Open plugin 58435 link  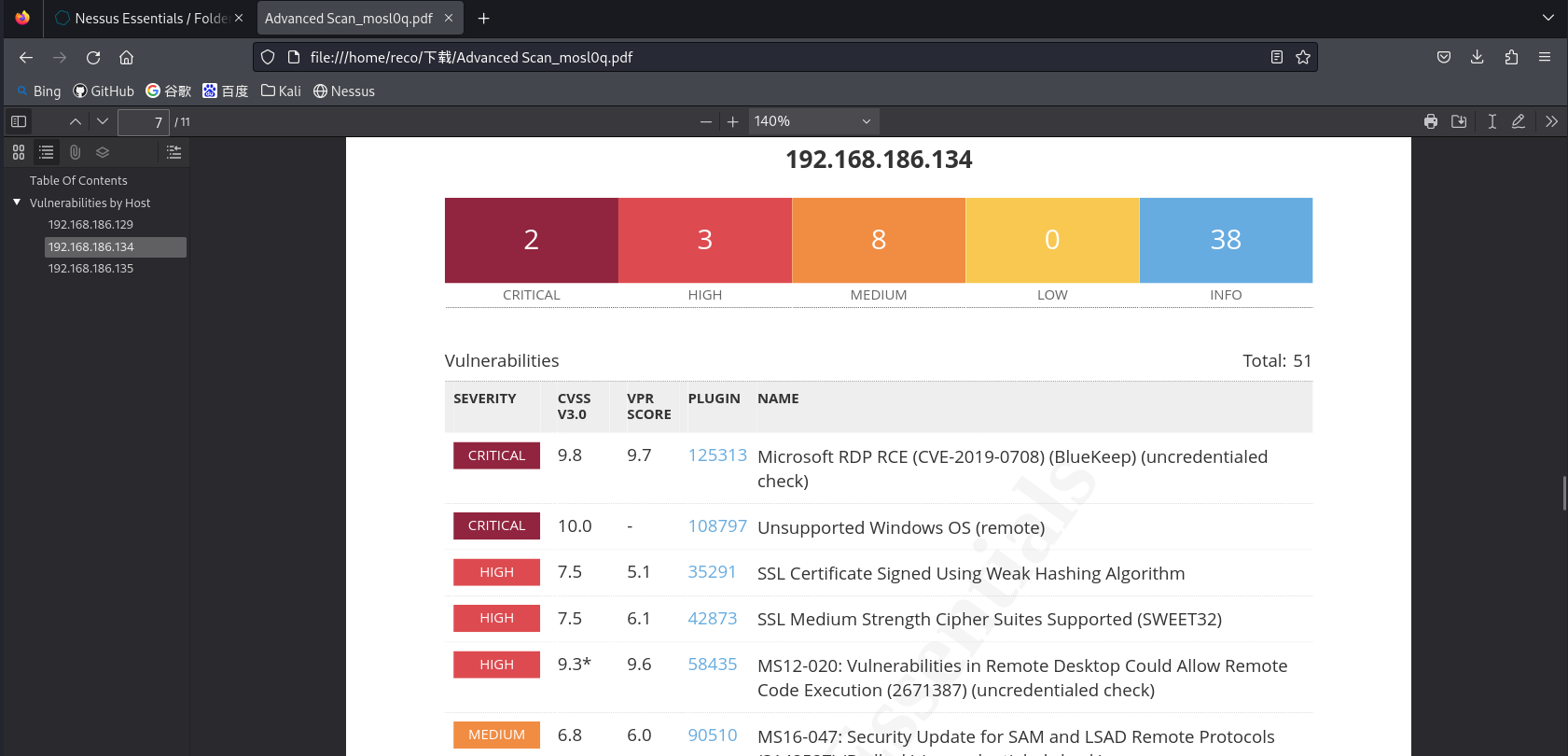(713, 665)
